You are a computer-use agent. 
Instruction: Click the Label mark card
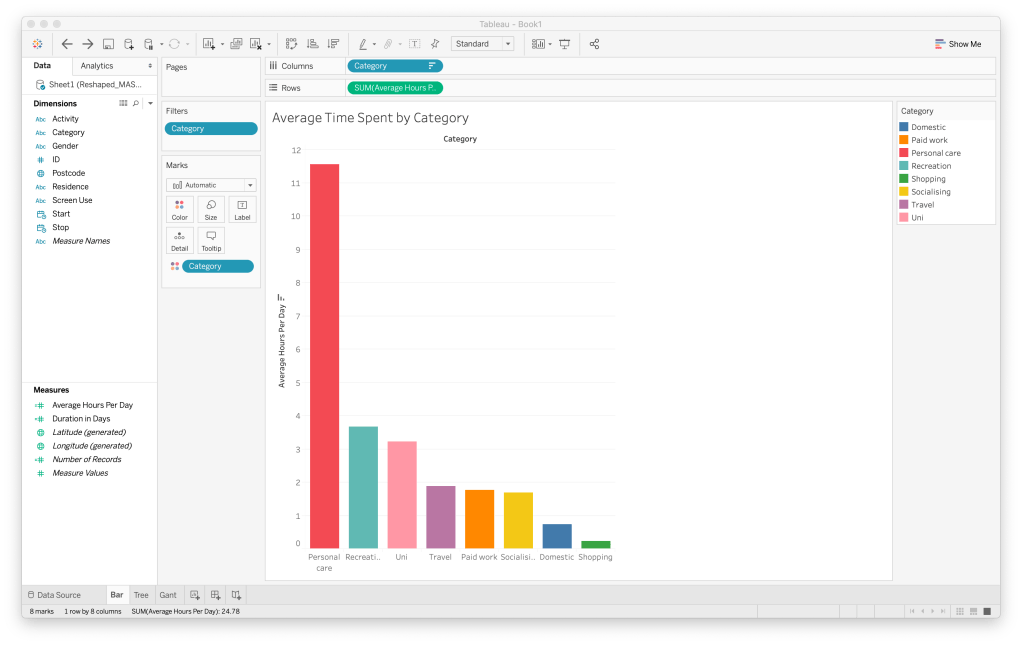point(242,209)
